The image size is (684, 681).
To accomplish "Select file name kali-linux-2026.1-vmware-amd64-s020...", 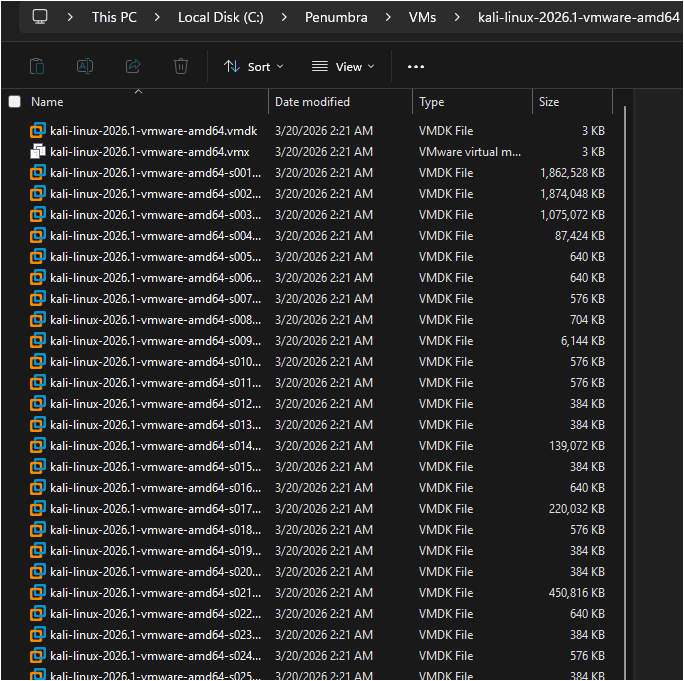I will click(x=155, y=571).
